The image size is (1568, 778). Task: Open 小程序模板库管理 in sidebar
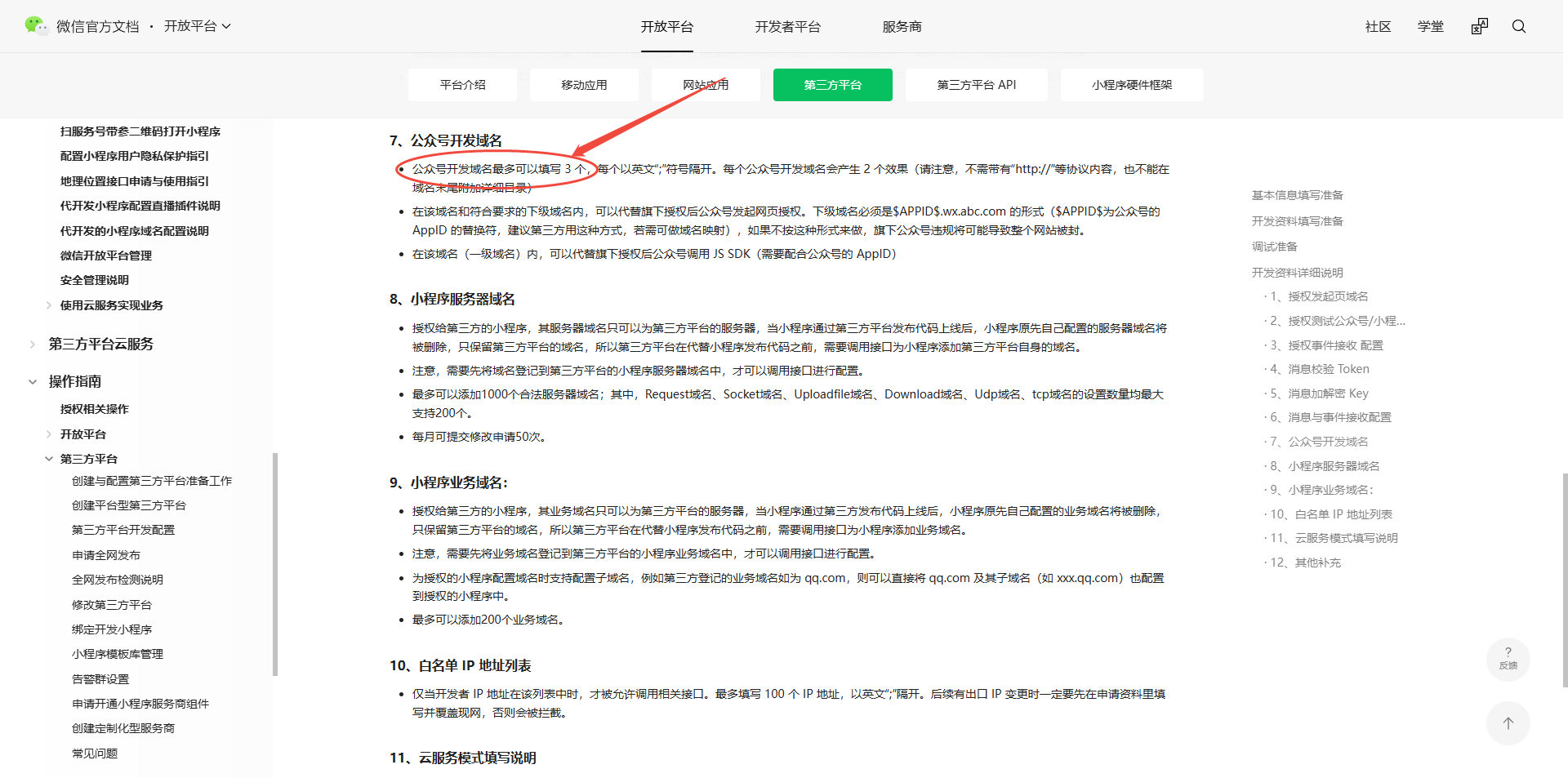click(118, 654)
